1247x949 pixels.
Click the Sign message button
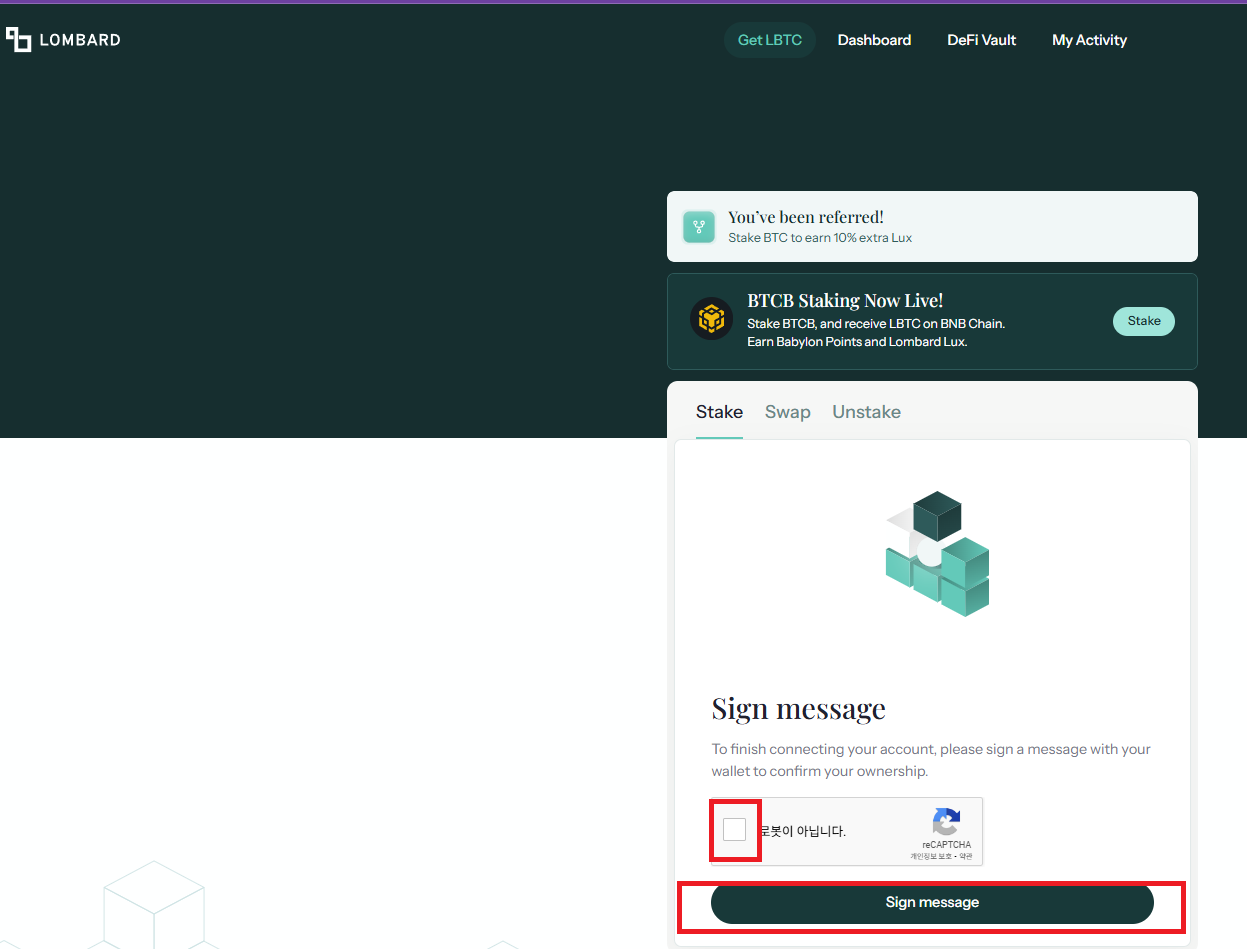pos(932,903)
